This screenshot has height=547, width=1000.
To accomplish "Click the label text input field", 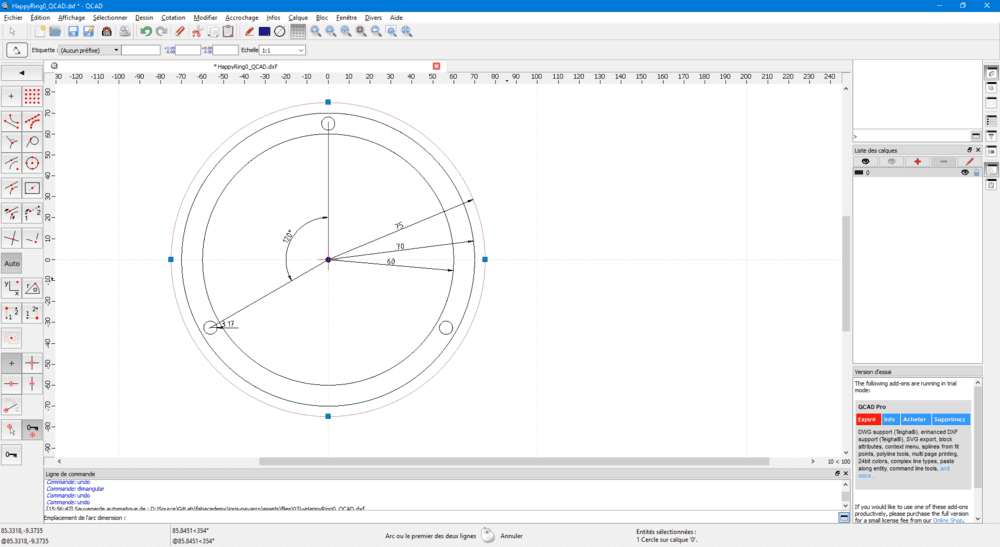I will coord(140,50).
